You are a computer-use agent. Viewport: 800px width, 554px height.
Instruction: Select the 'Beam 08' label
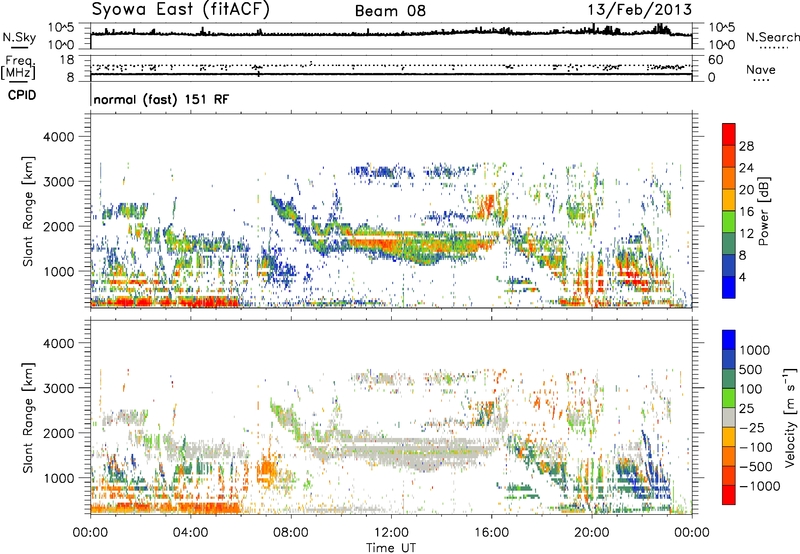click(x=390, y=11)
